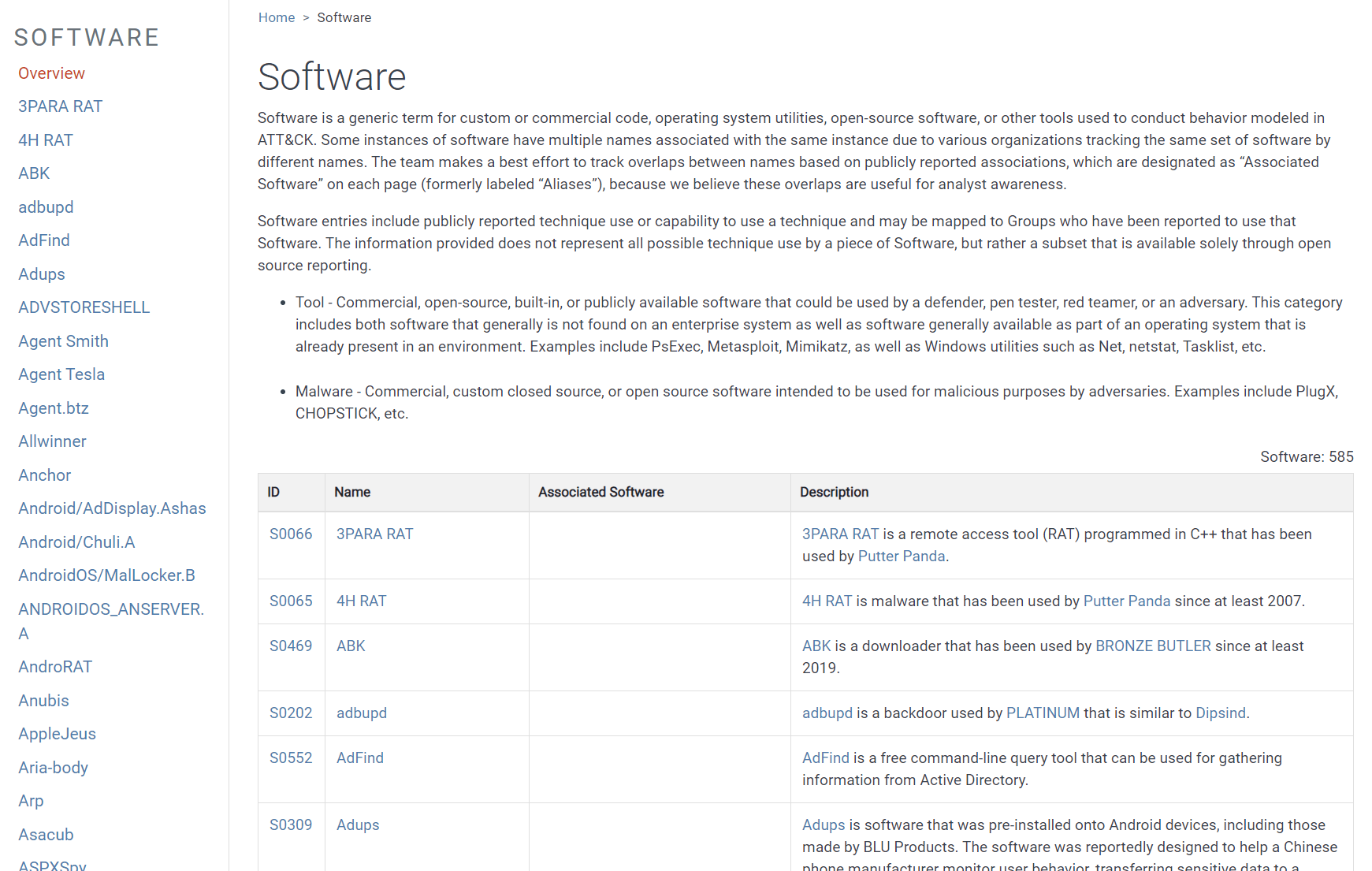Screen dimensions: 1372x871
Task: Open adbupd in the Name column
Action: tap(361, 713)
